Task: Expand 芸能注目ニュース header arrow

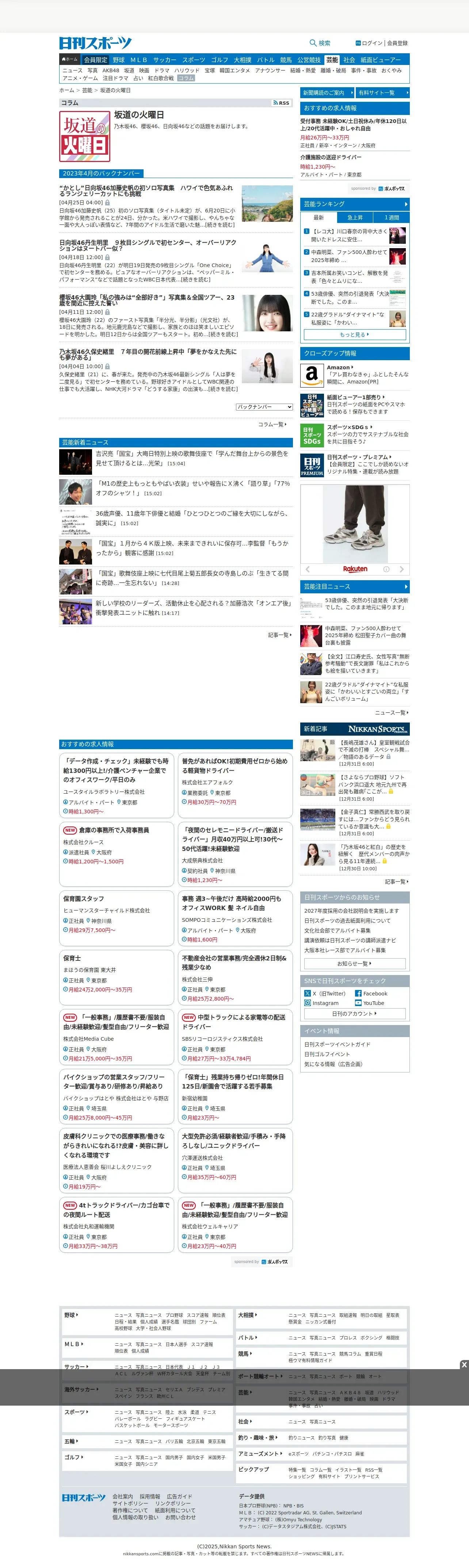Action: [x=406, y=586]
